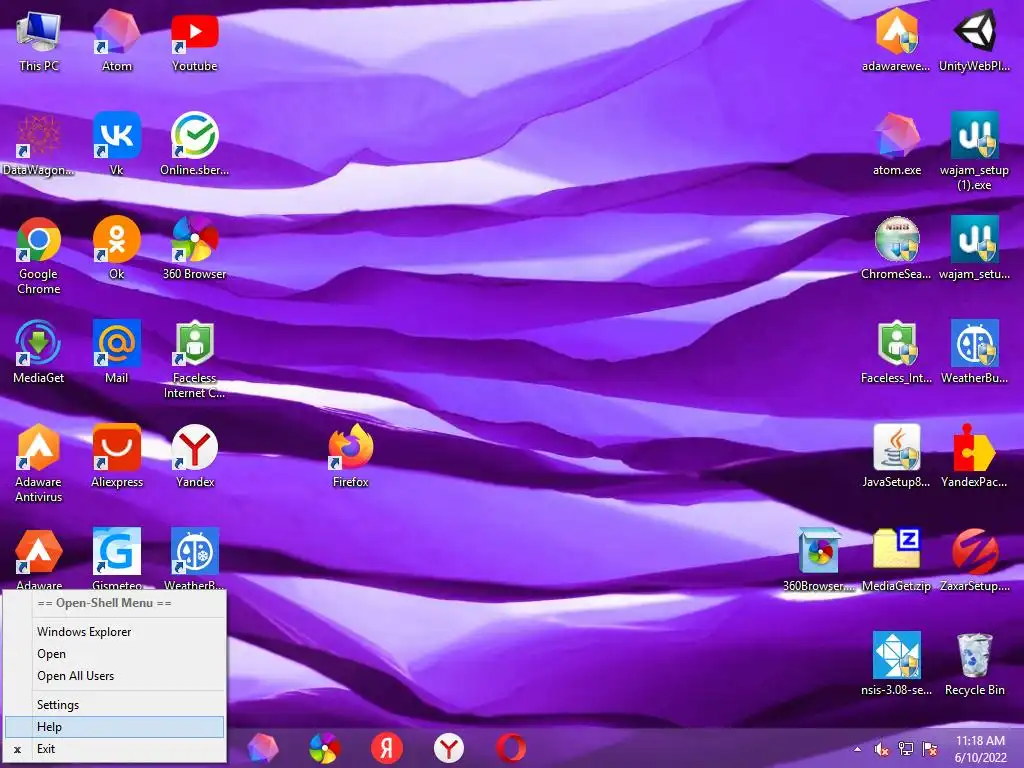The image size is (1024, 768).
Task: Click the Aliexpress shortcut icon
Action: [x=116, y=456]
